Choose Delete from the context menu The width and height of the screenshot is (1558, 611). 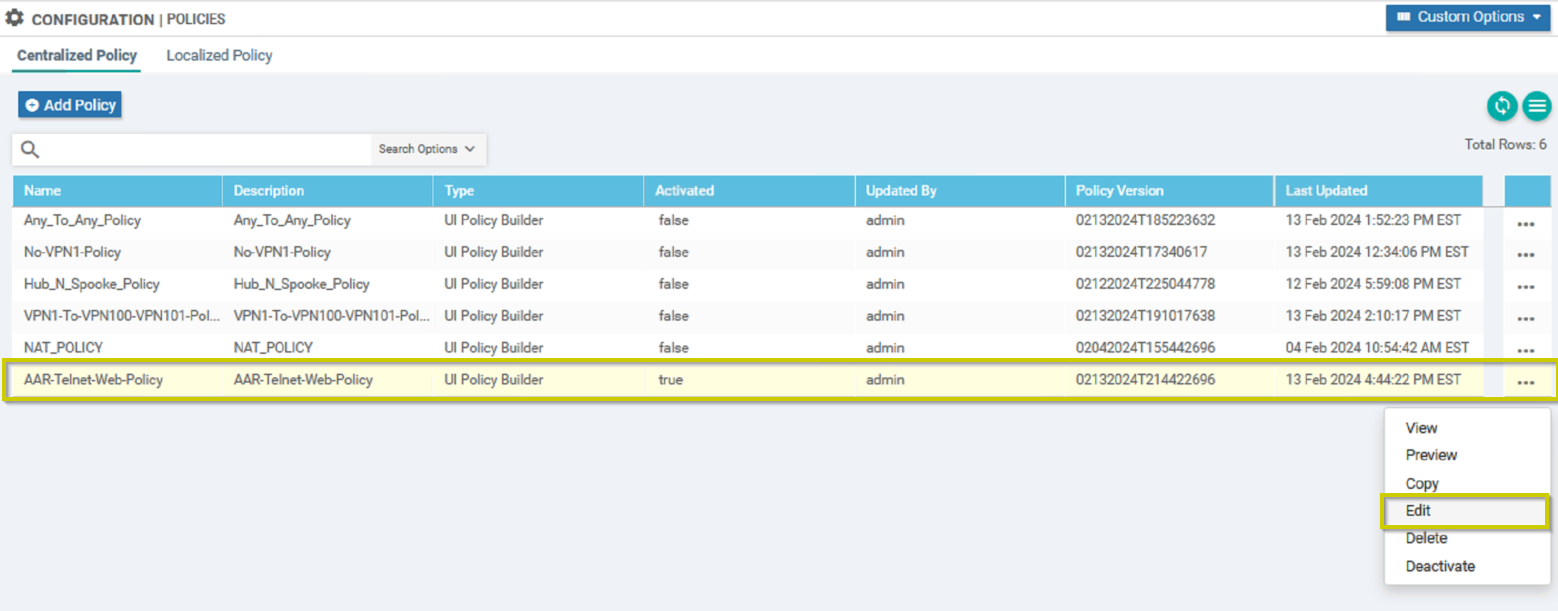tap(1426, 538)
